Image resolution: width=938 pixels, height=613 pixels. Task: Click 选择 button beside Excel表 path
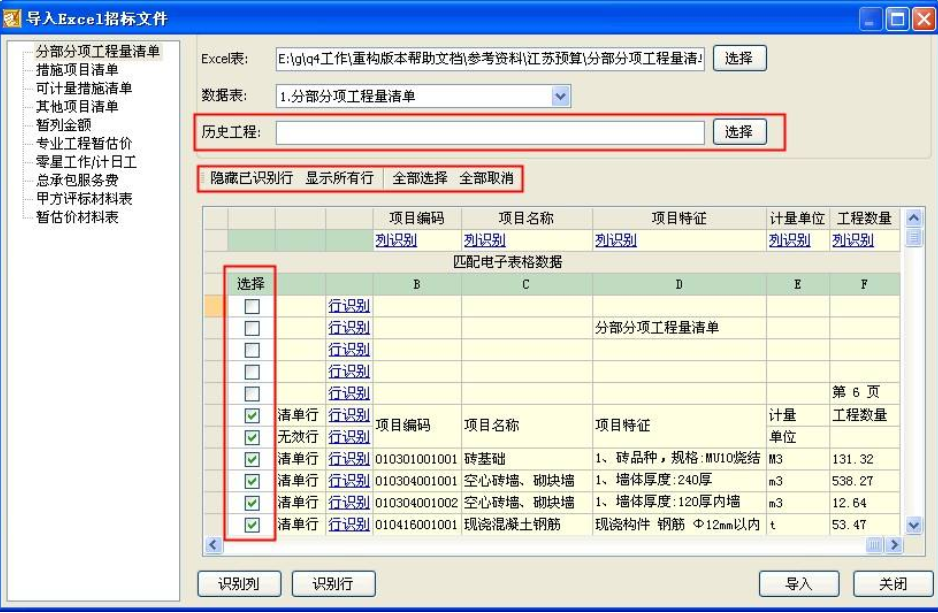(739, 59)
